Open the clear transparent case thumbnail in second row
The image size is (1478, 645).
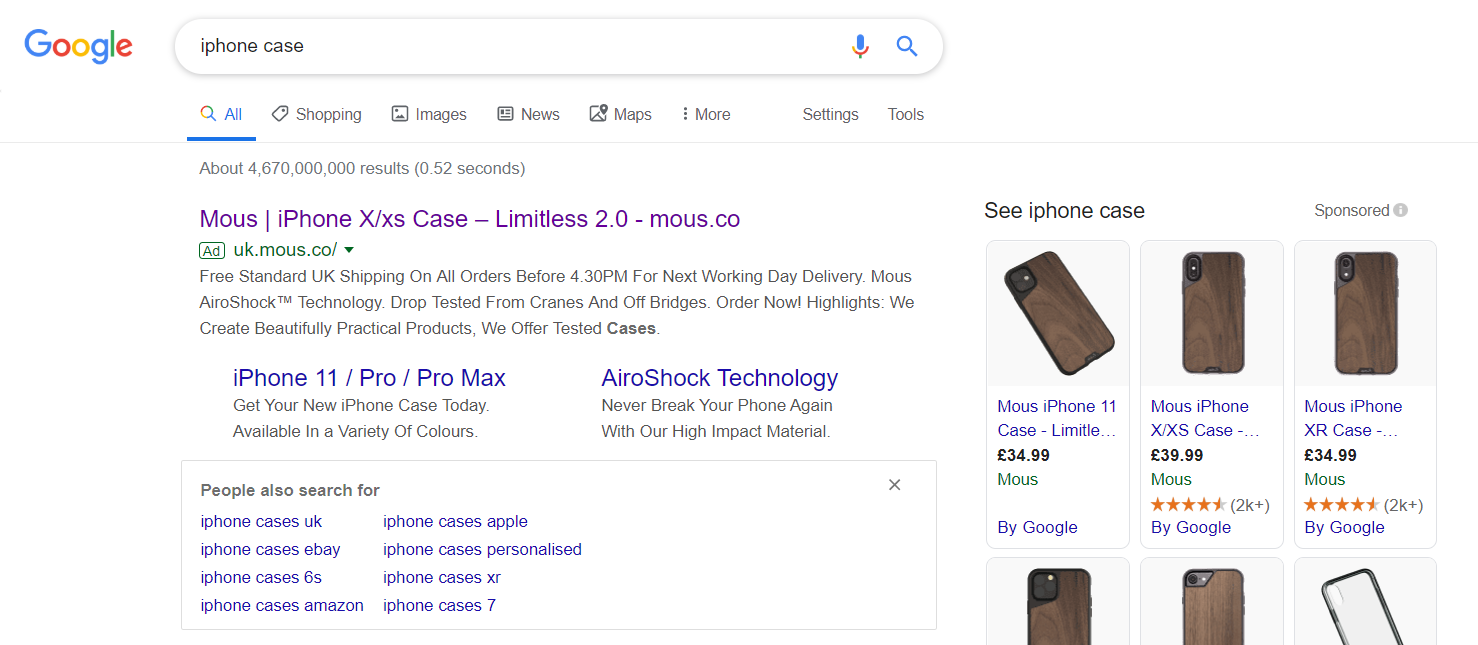[x=1365, y=601]
